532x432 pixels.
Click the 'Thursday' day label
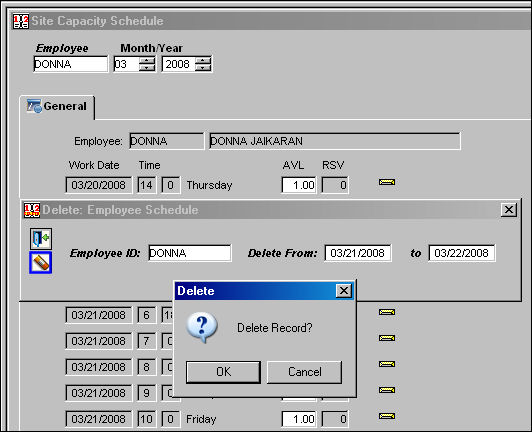coord(209,185)
